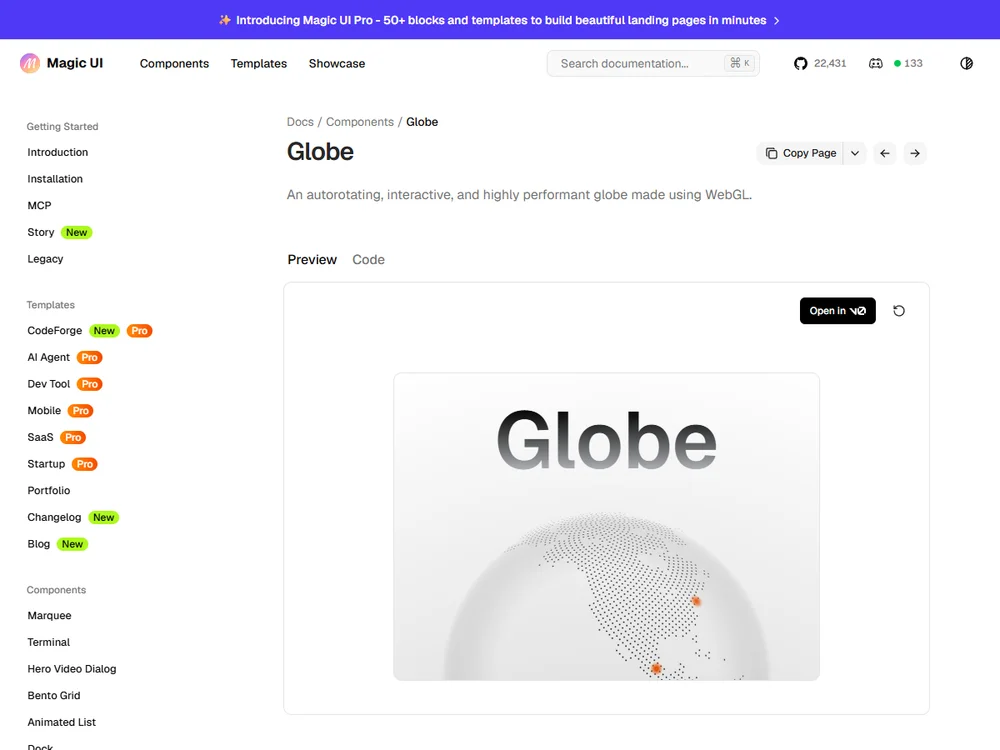Image resolution: width=1000 pixels, height=750 pixels.
Task: Go to previous page arrow
Action: [885, 153]
